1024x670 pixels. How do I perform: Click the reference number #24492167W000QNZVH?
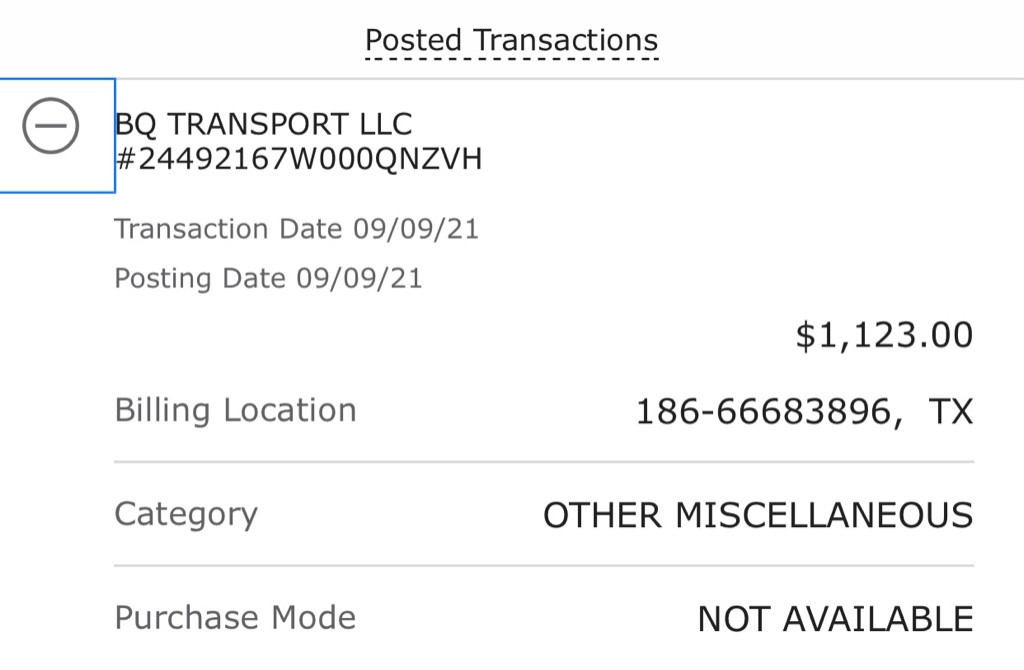tap(299, 159)
